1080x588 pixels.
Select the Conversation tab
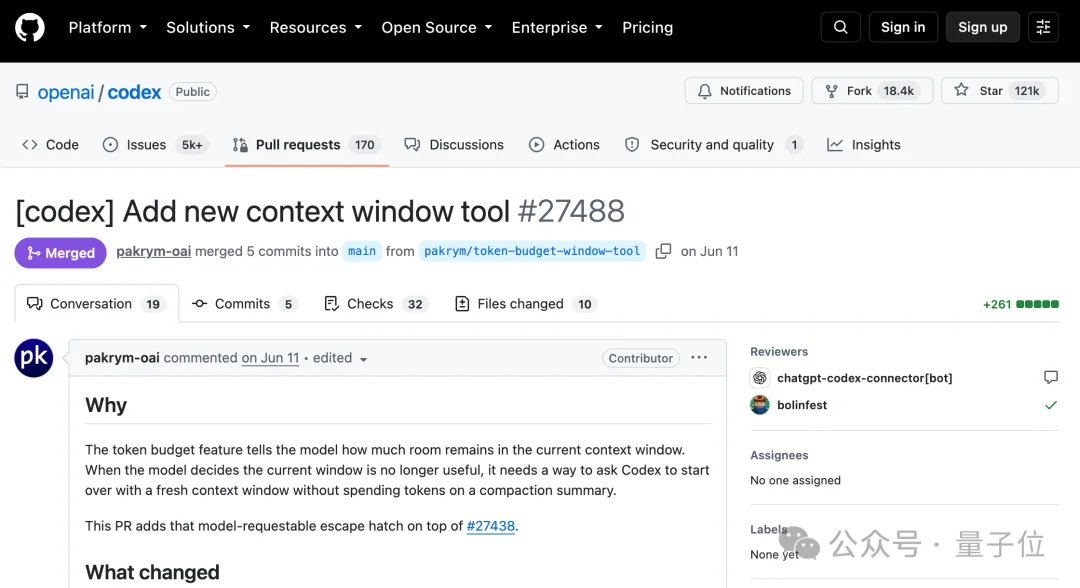(x=96, y=304)
